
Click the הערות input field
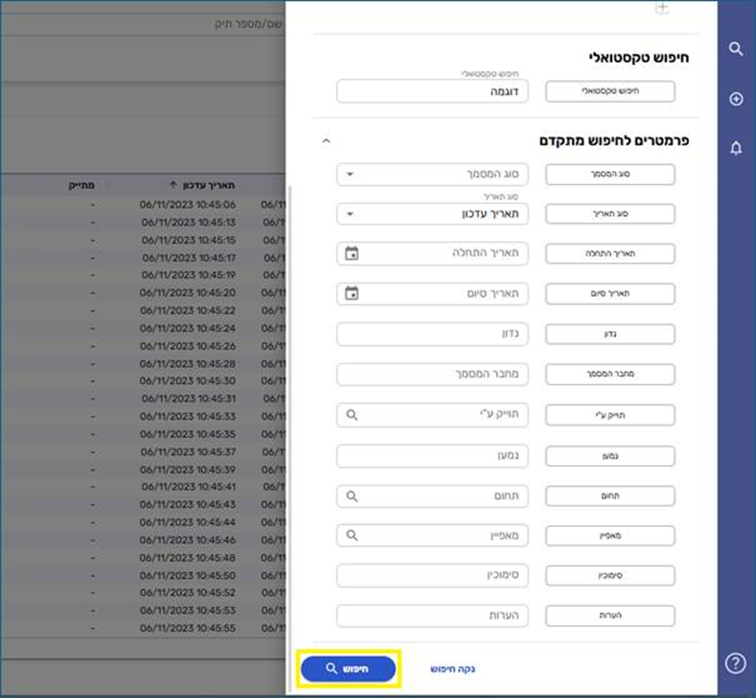(431, 615)
